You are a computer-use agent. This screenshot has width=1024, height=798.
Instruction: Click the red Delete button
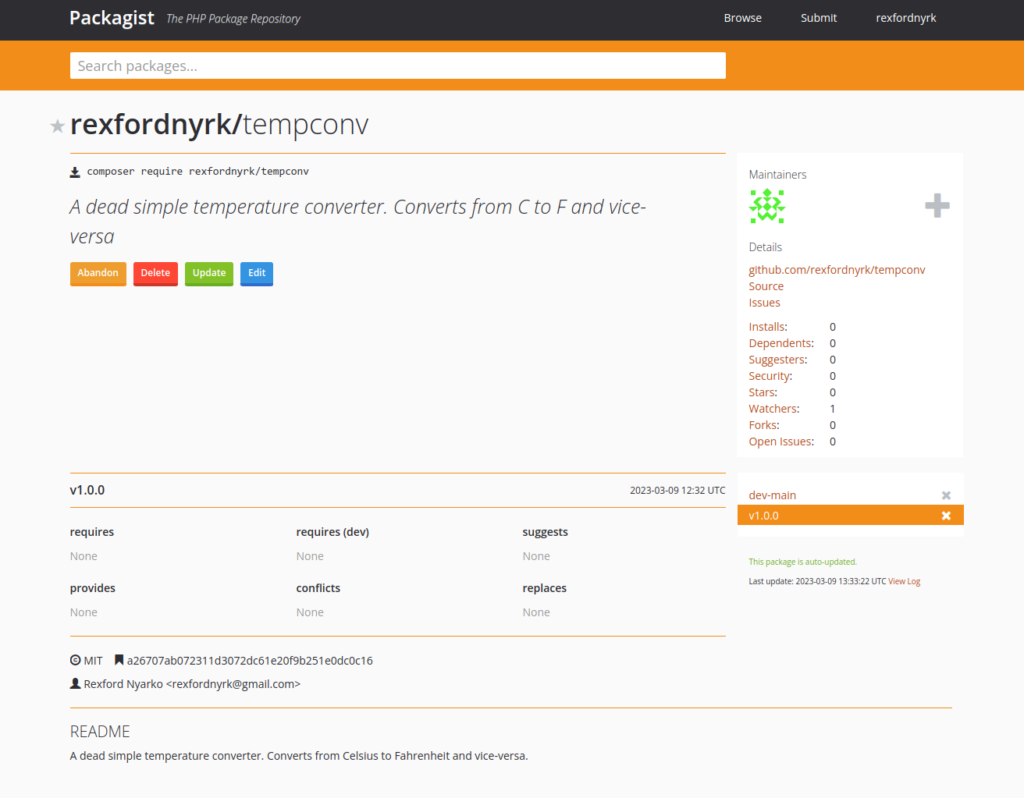click(x=155, y=274)
